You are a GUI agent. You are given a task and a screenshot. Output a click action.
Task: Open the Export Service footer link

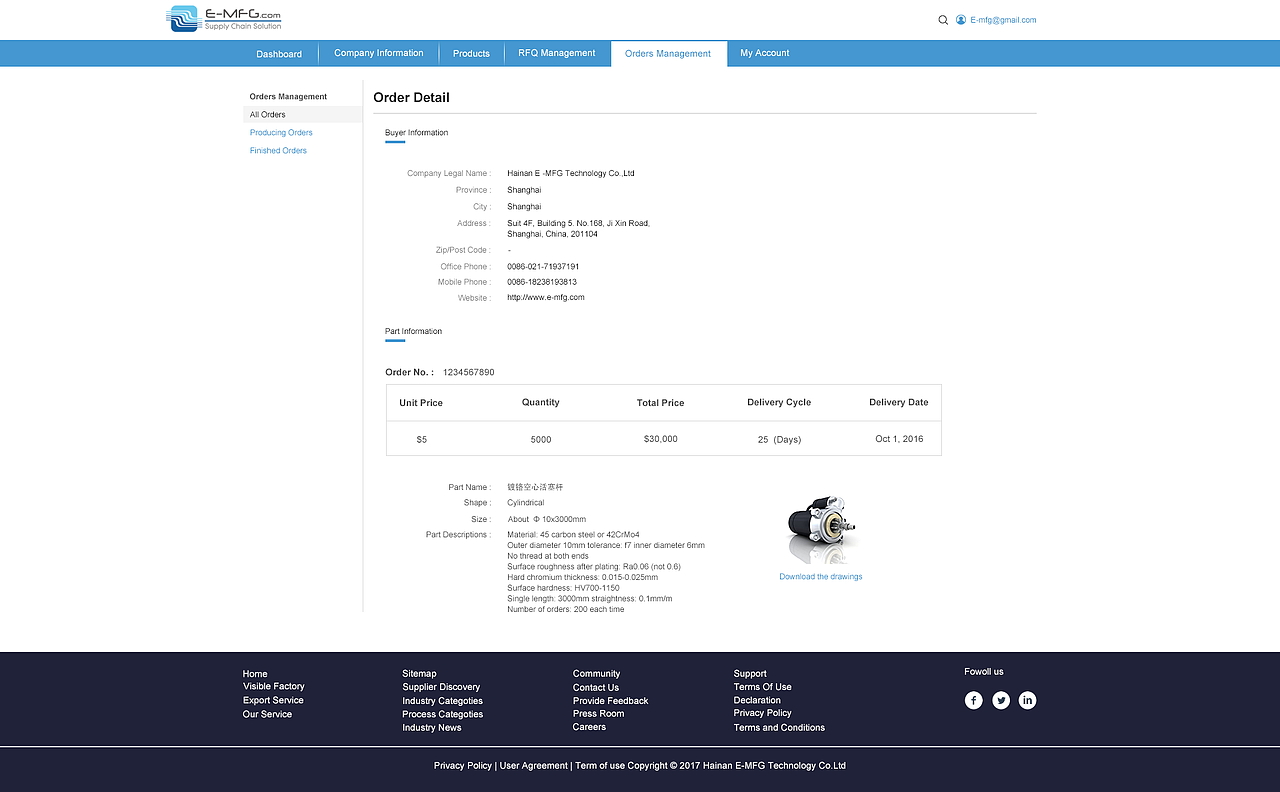273,700
